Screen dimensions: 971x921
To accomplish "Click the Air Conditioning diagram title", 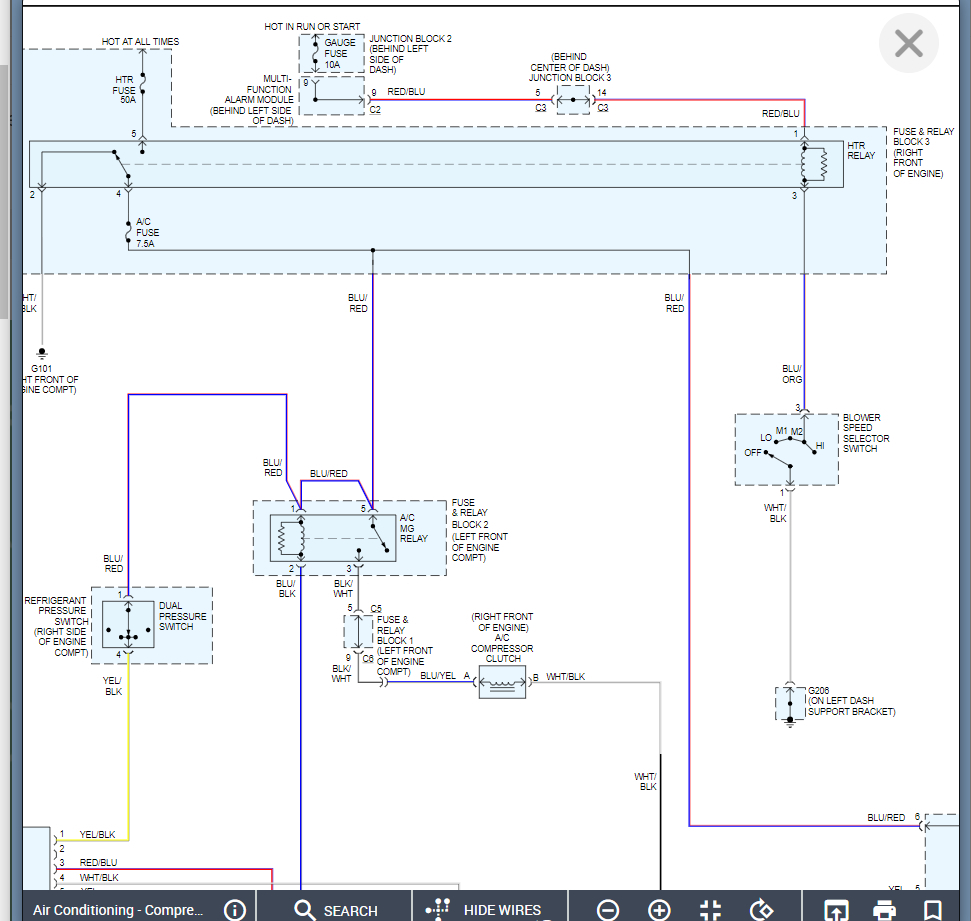I will 118,910.
